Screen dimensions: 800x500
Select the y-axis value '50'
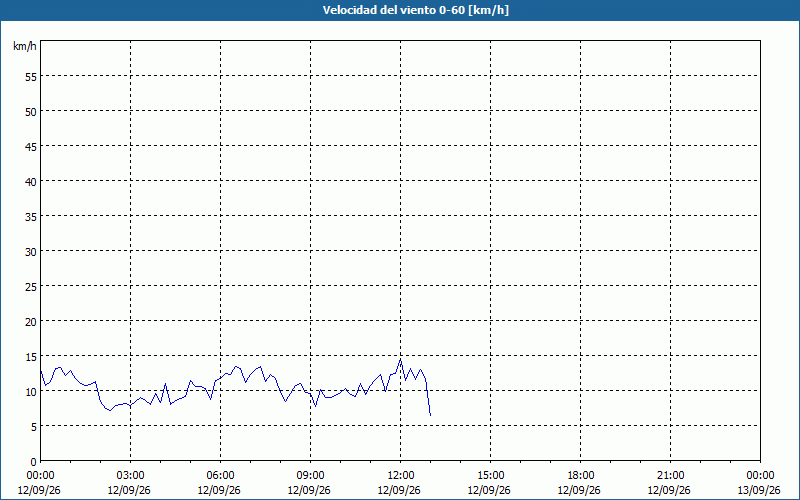pos(31,112)
